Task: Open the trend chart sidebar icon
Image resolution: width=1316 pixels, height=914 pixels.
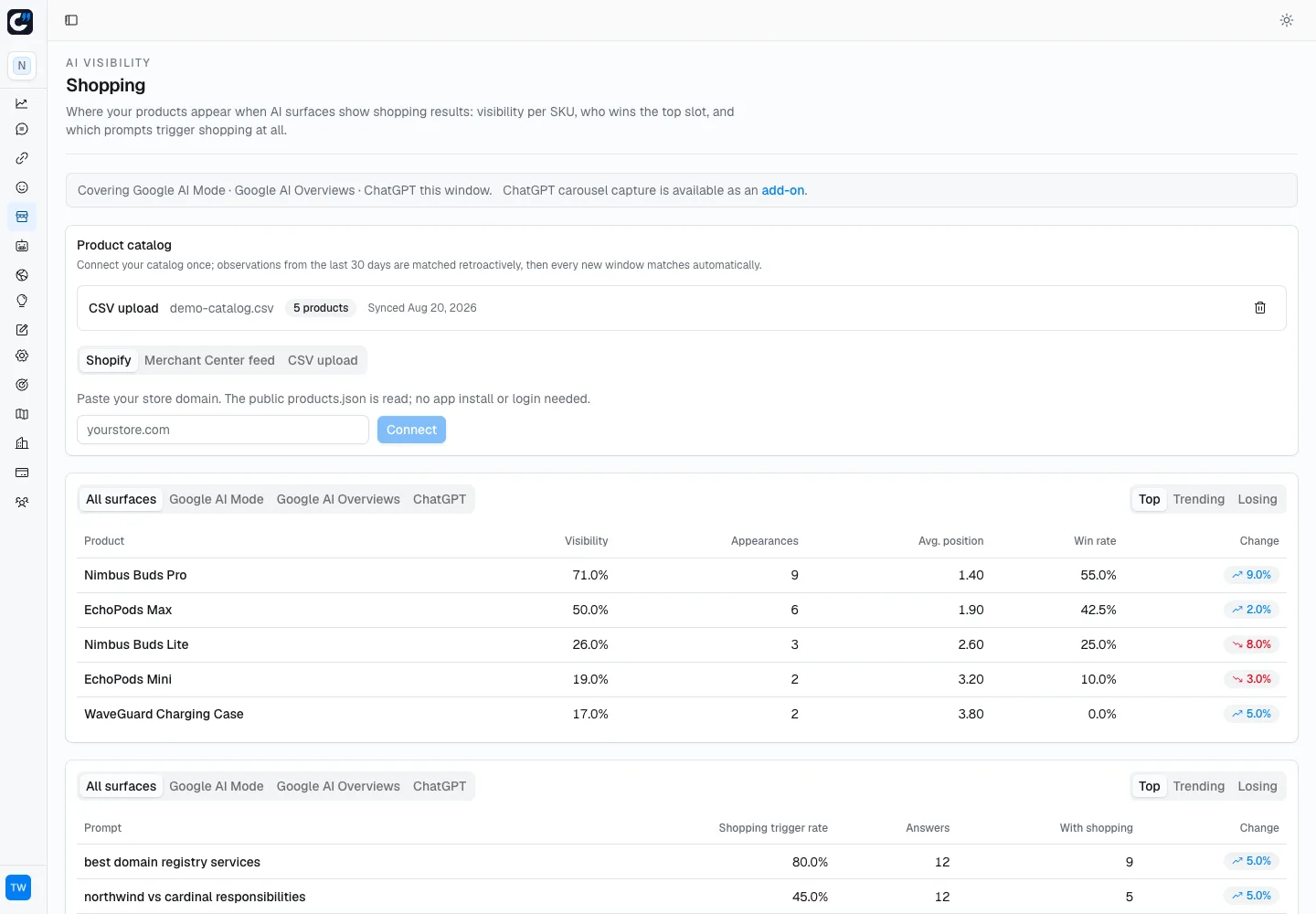Action: (x=22, y=103)
